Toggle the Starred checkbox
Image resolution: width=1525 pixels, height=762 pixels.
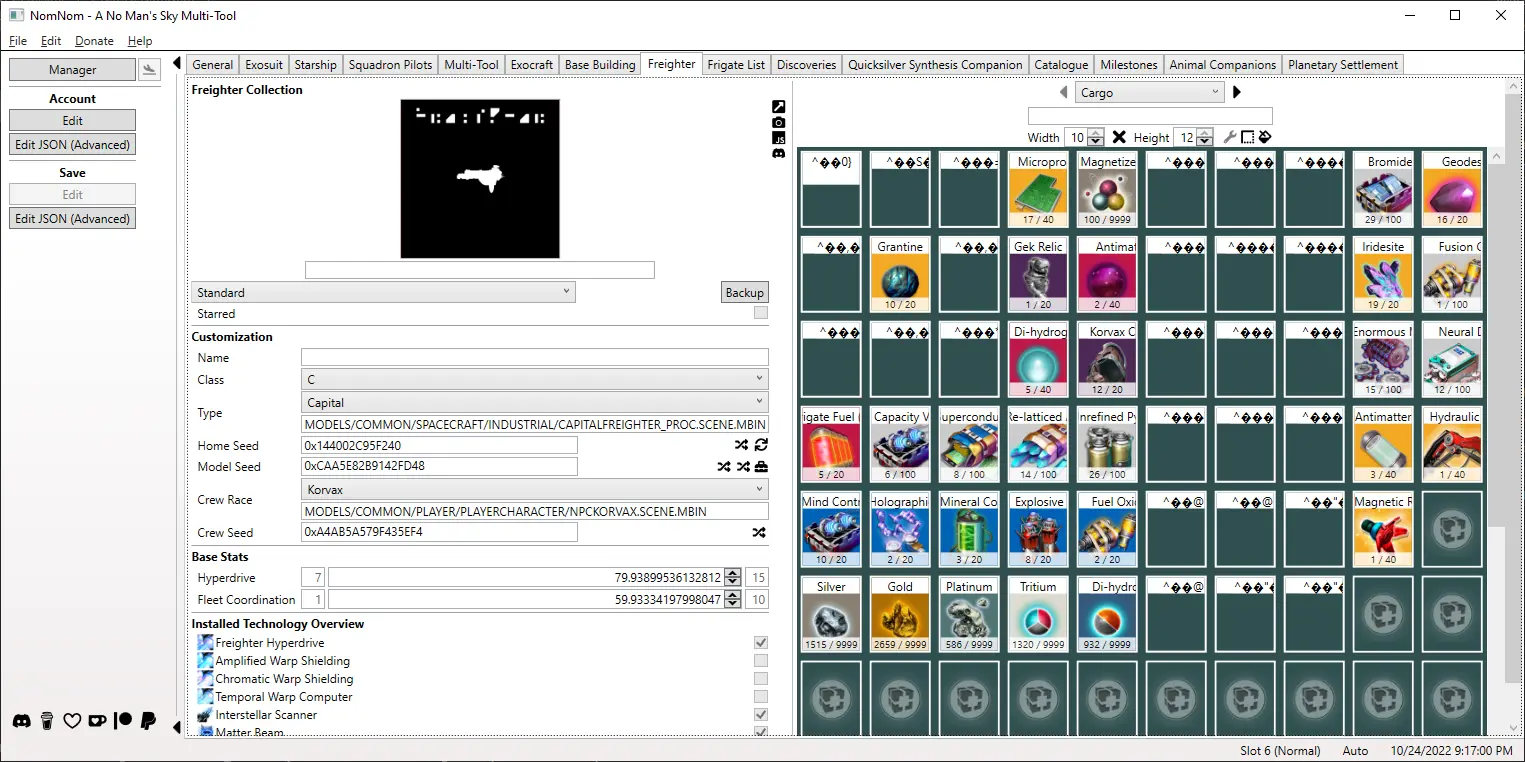(761, 313)
